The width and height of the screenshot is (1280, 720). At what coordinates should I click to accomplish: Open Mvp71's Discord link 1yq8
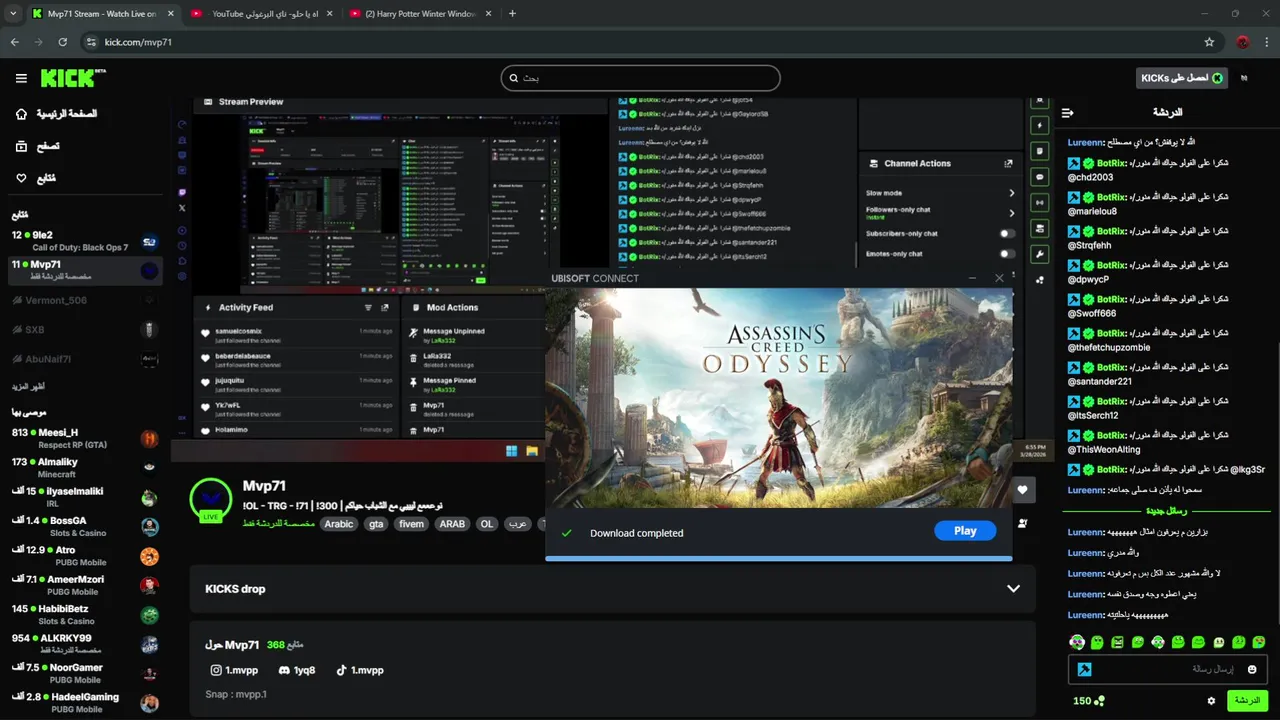pyautogui.click(x=297, y=670)
